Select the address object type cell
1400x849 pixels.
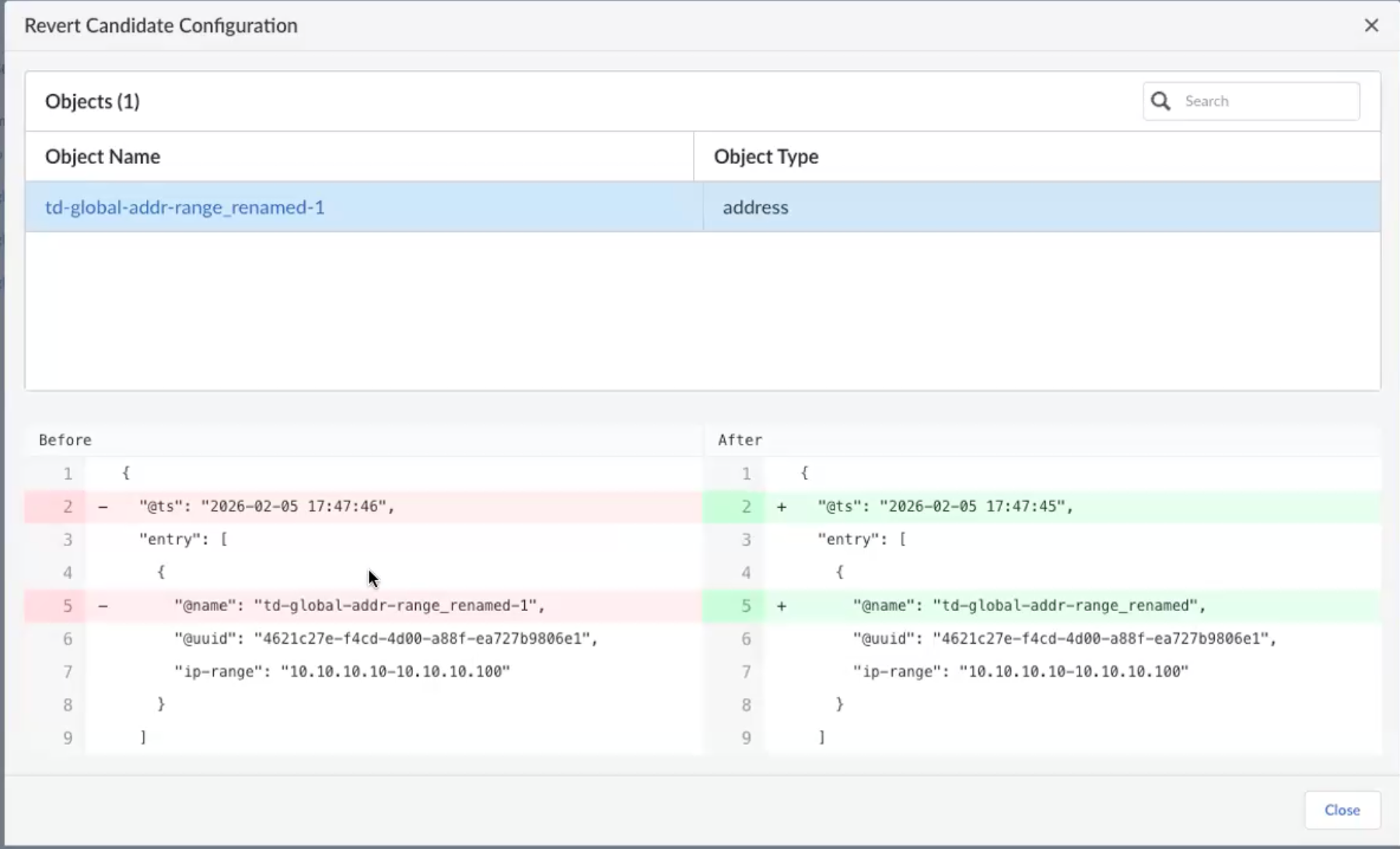pos(755,208)
